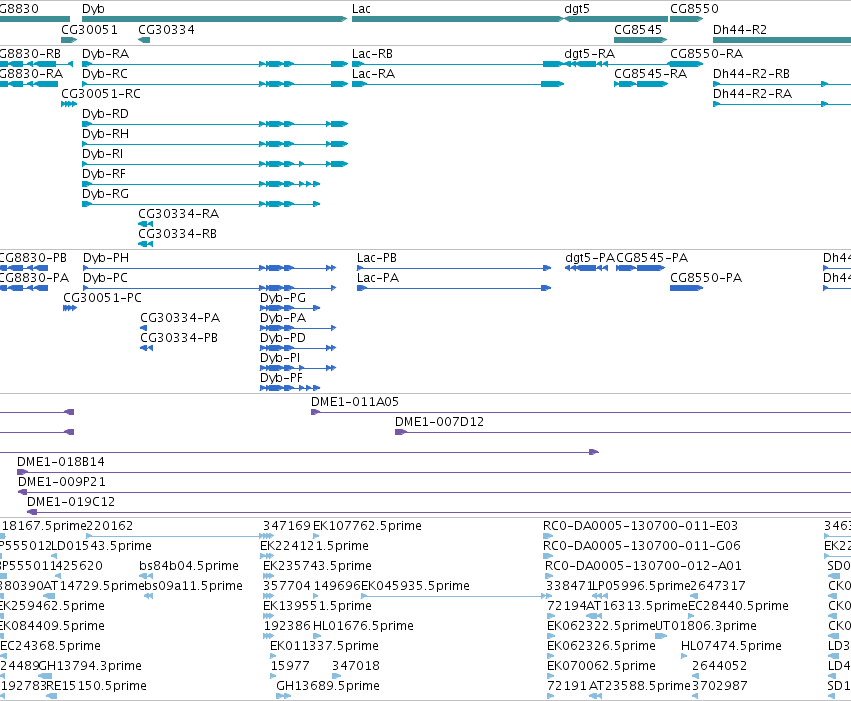
Task: Click the Dyb-PD protein label
Action: click(283, 338)
